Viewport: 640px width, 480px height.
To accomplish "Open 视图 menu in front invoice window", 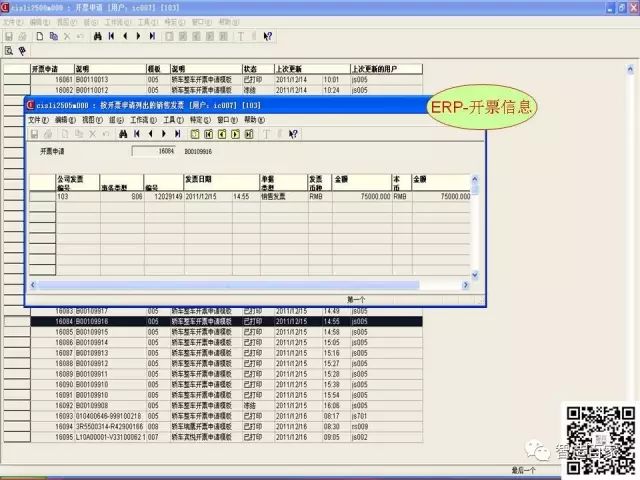I will point(92,120).
